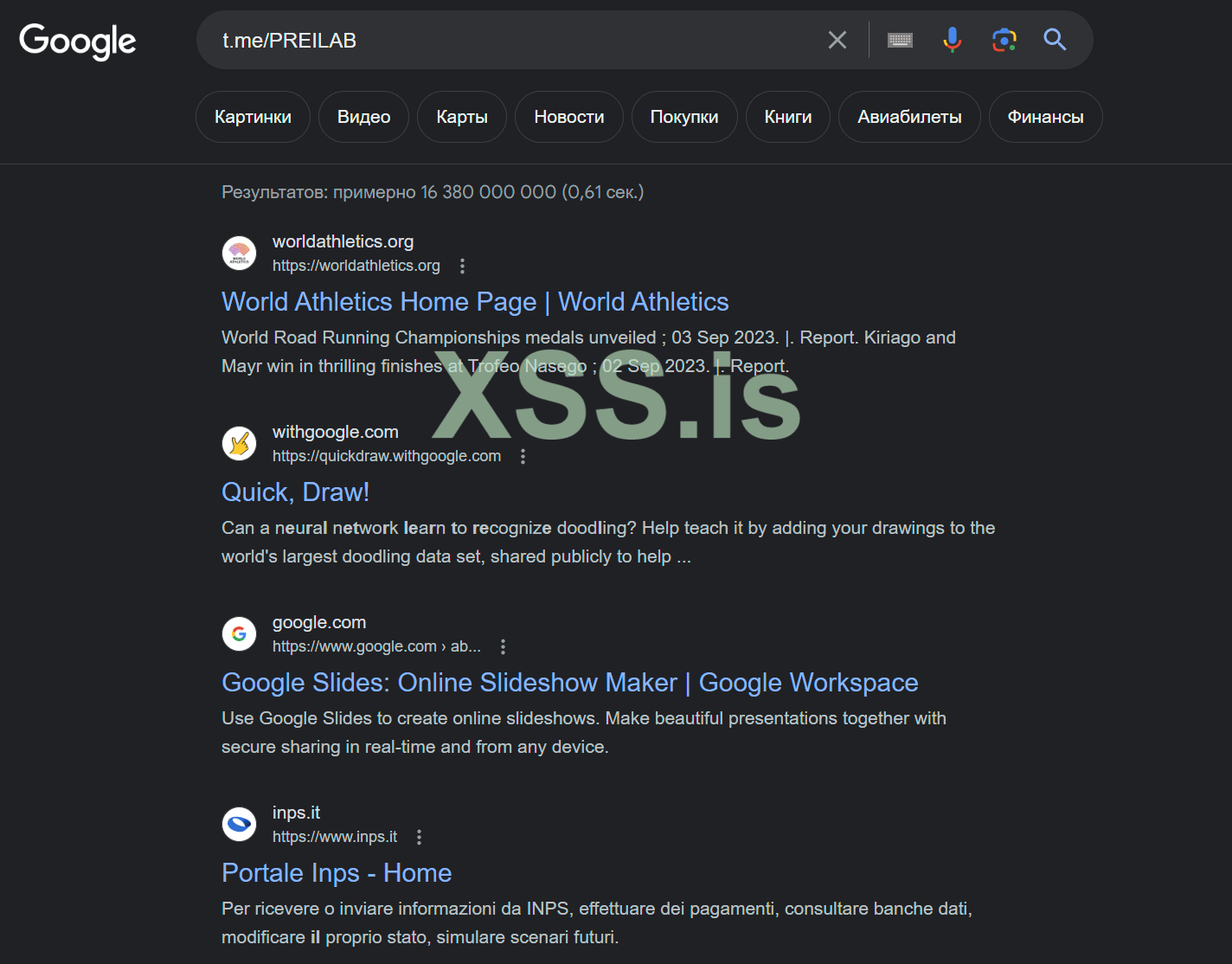Click the https://worldathletics.org URL
This screenshot has width=1232, height=964.
(356, 266)
